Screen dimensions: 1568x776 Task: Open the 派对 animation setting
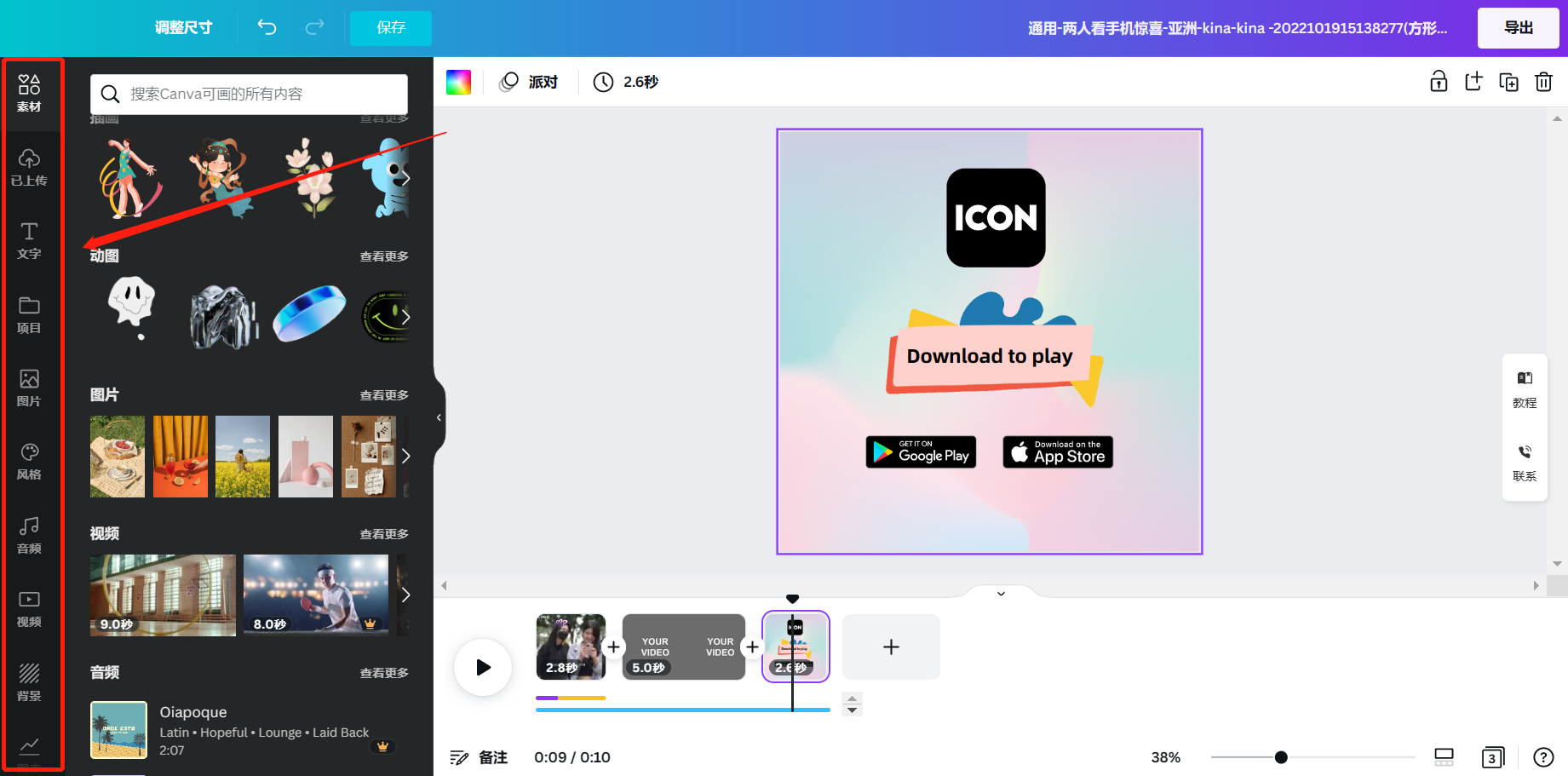[x=529, y=82]
